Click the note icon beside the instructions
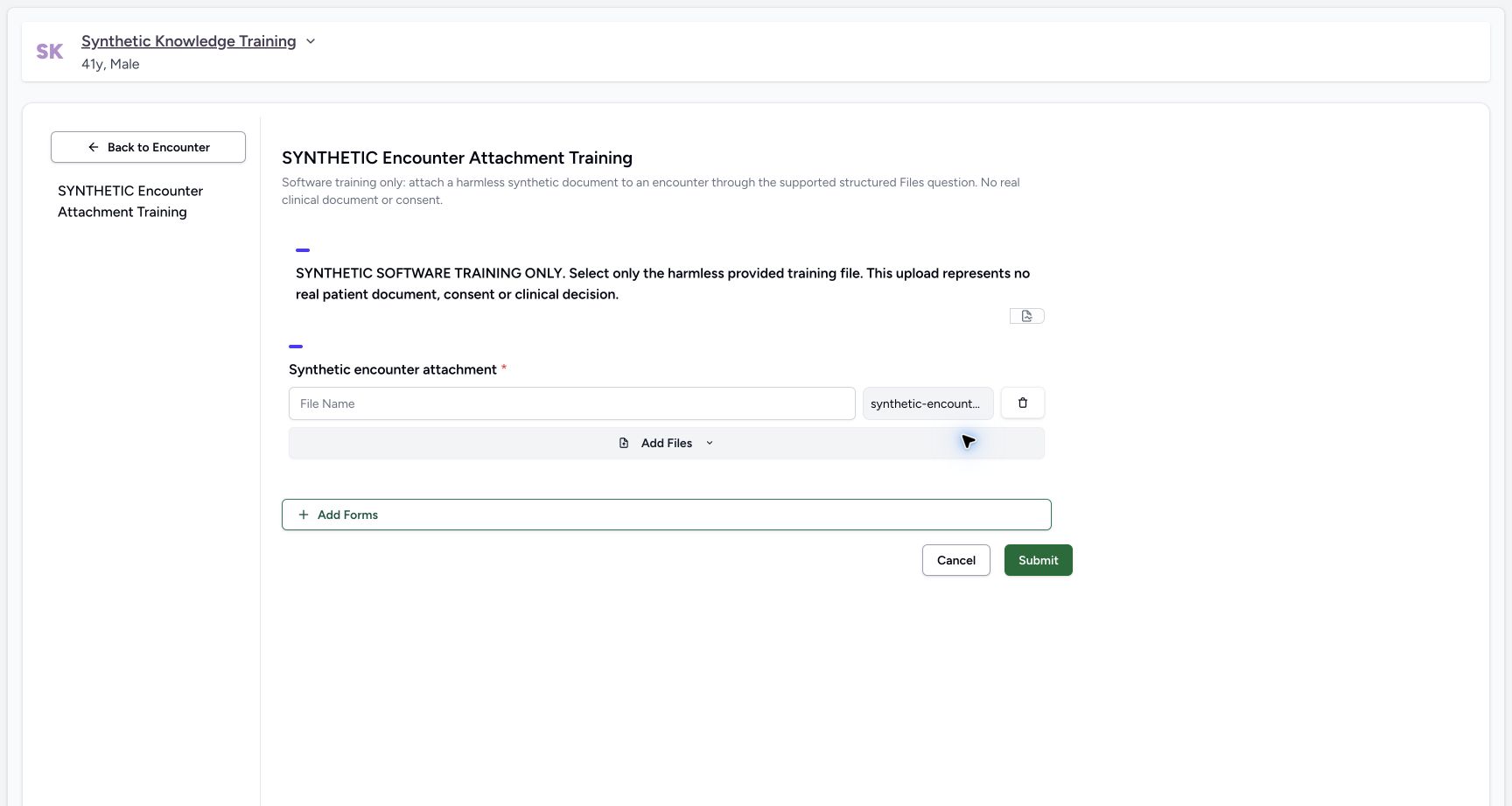This screenshot has height=806, width=1512. click(1026, 316)
